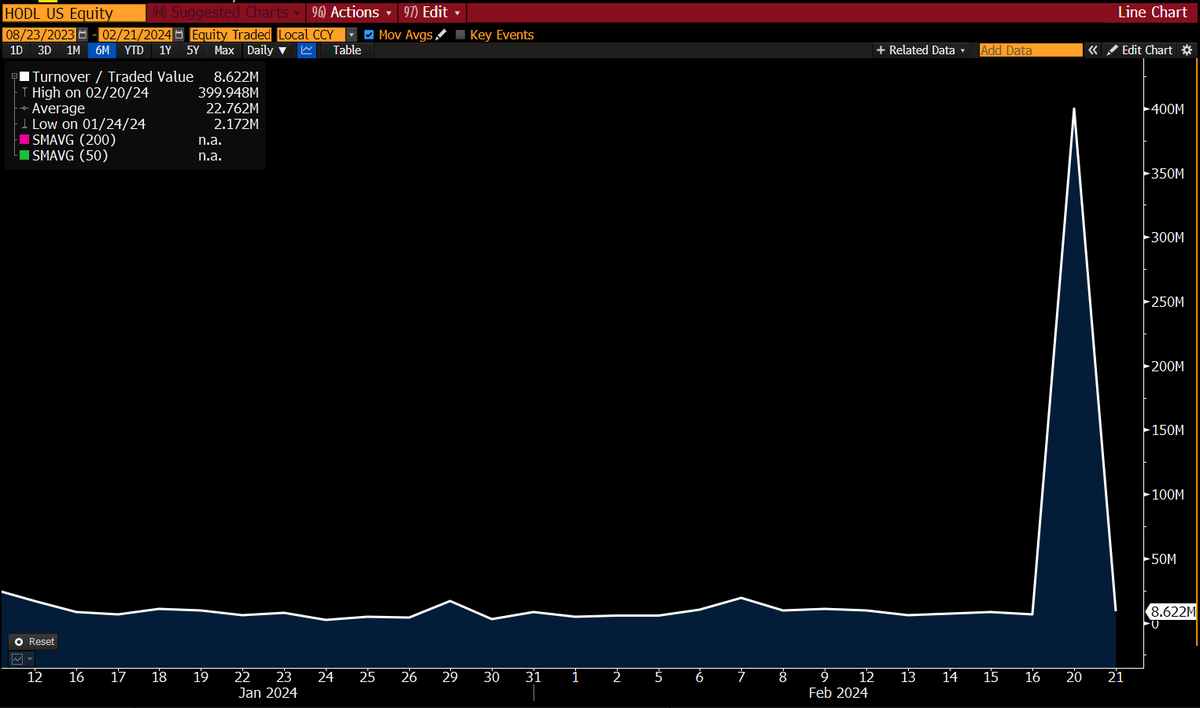Click the 08/23/2023 start date field
The width and height of the screenshot is (1200, 708).
coord(41,35)
